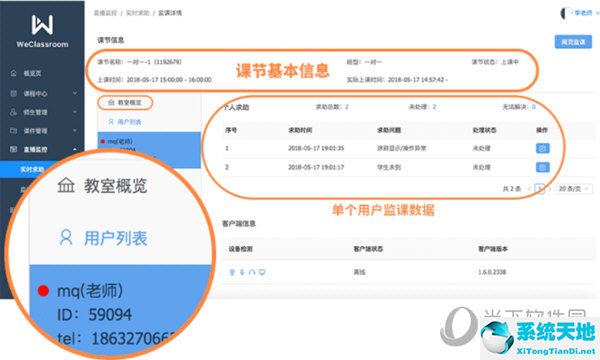Viewport: 600px width, 360px height.
Task: Go to the previous page arrow
Action: pyautogui.click(x=530, y=189)
